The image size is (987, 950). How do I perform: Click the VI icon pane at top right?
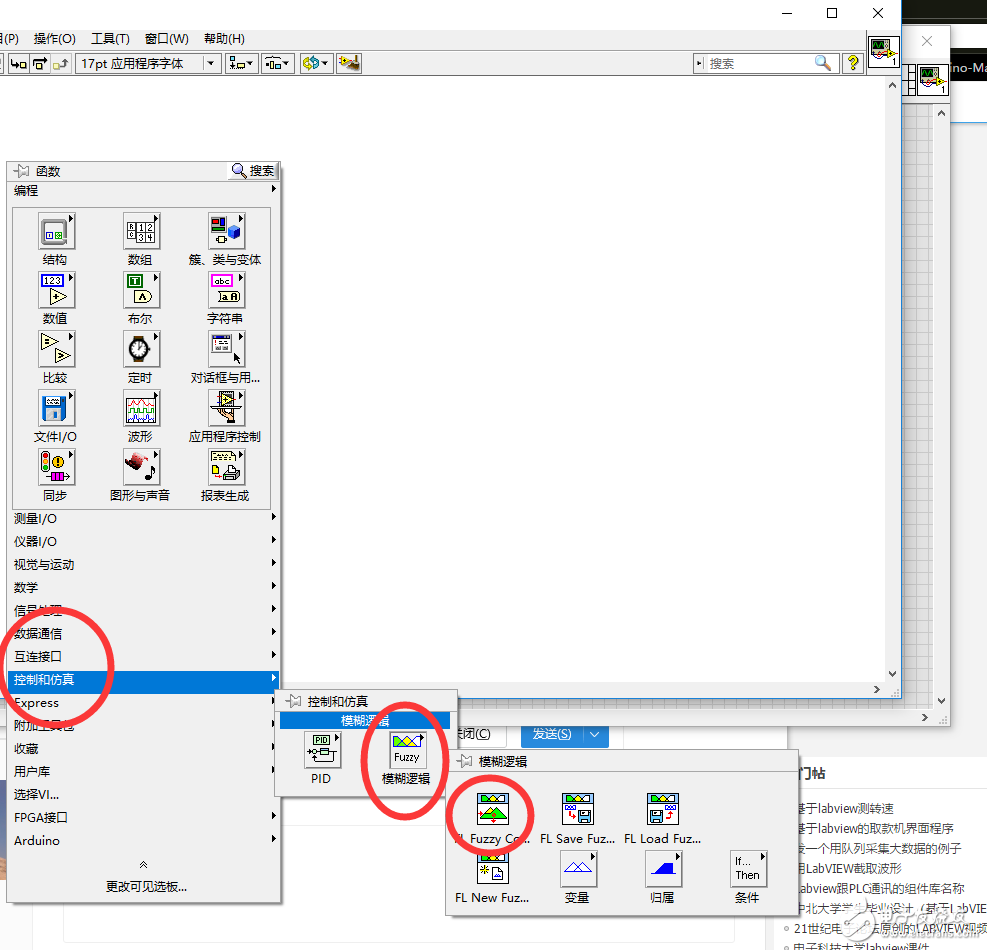tap(883, 52)
